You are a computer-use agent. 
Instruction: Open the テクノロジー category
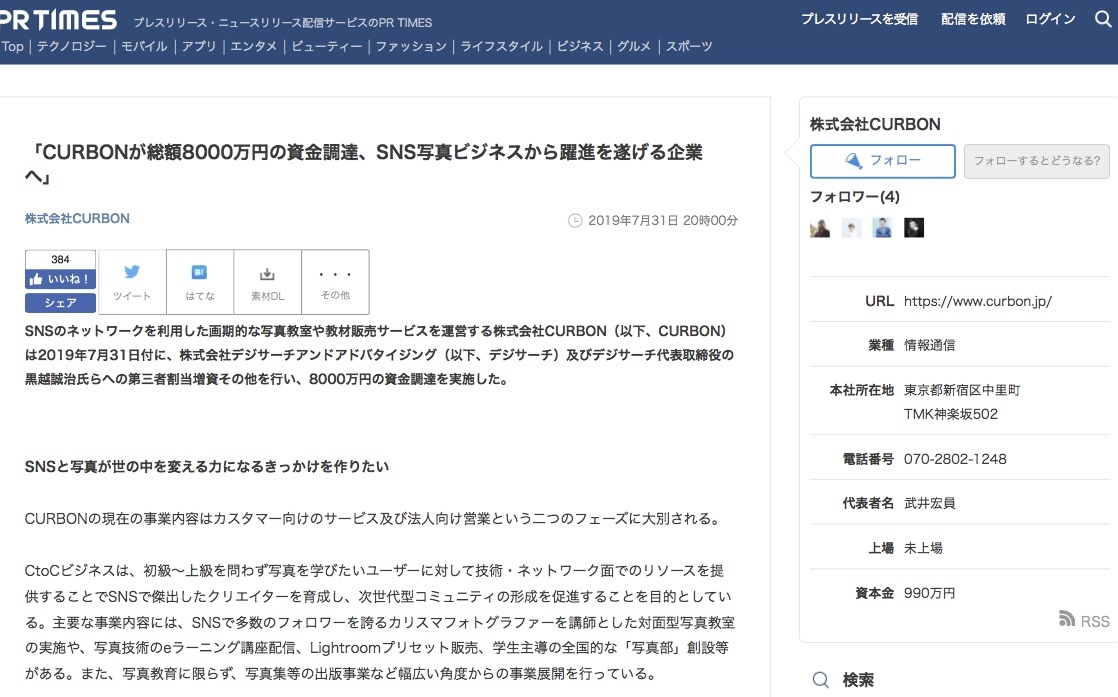point(71,46)
